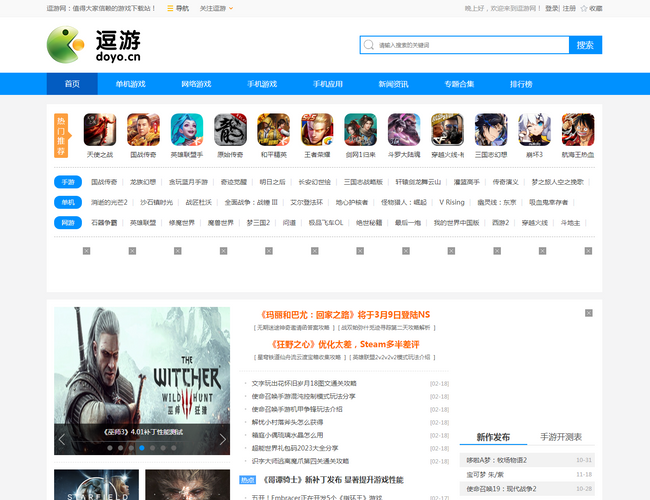Open hot article 《霍谭骑士》新补丁发布
The width and height of the screenshot is (650, 500).
coord(333,480)
